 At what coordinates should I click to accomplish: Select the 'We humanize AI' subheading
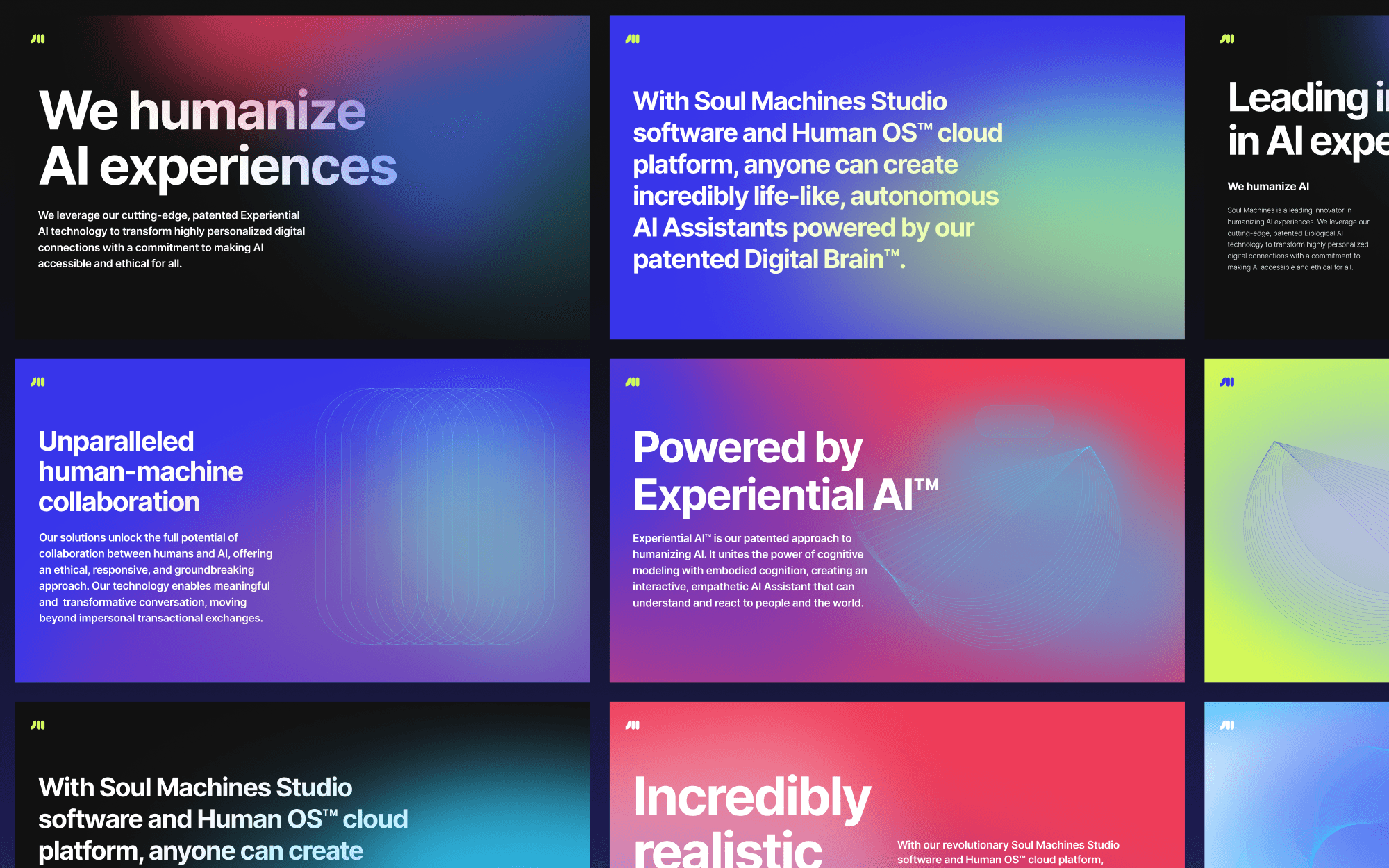1268,186
